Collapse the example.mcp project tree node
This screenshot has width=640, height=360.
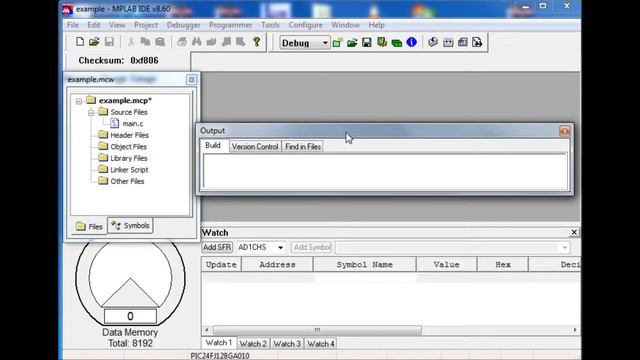pyautogui.click(x=79, y=101)
